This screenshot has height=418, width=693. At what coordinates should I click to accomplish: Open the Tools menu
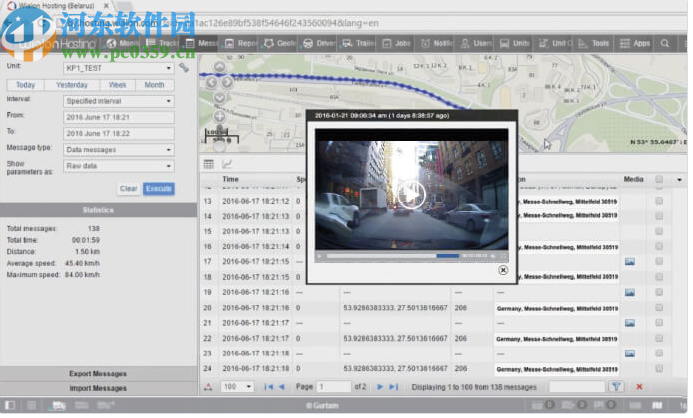594,44
